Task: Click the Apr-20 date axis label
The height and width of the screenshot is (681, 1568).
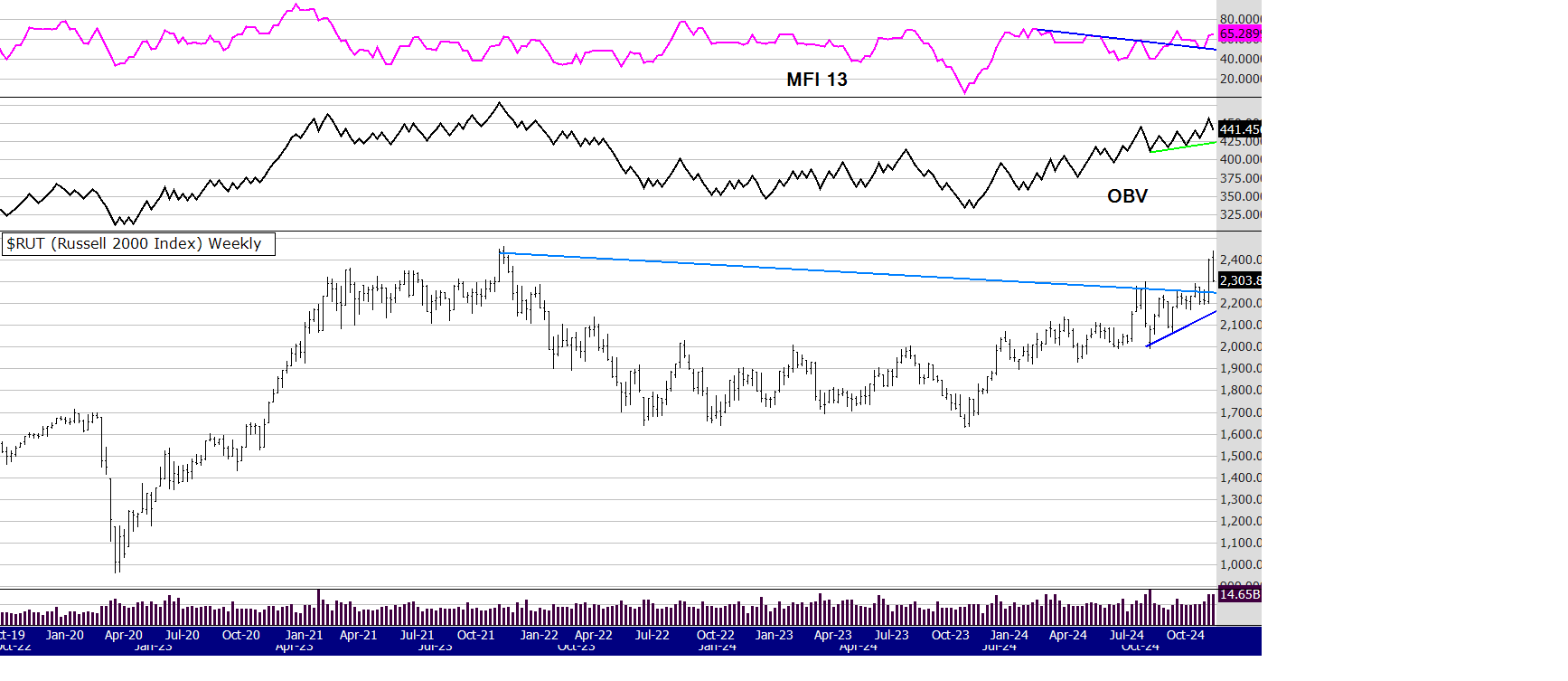Action: pyautogui.click(x=124, y=635)
